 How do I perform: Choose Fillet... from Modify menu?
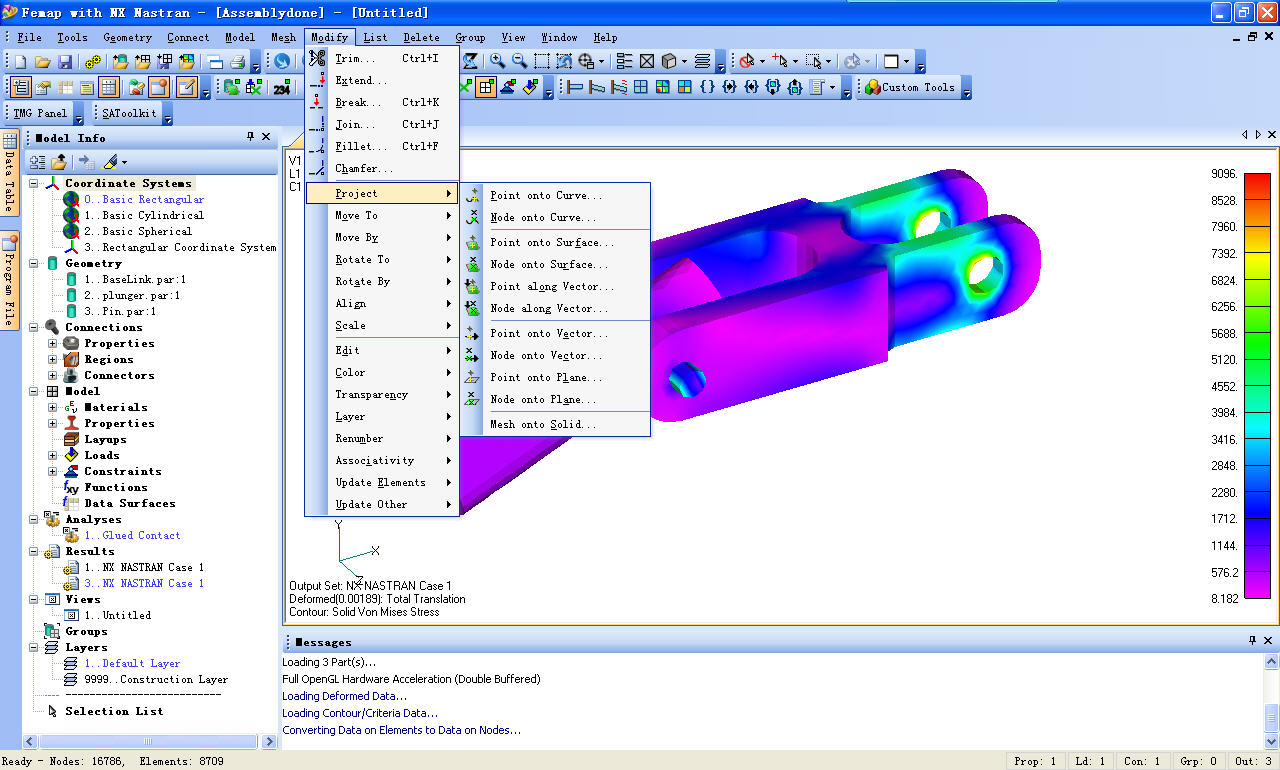tap(382, 146)
